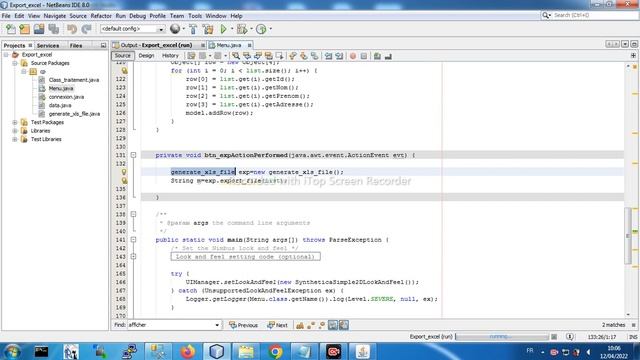Click the Next find button
The height and width of the screenshot is (360, 640).
click(278, 325)
